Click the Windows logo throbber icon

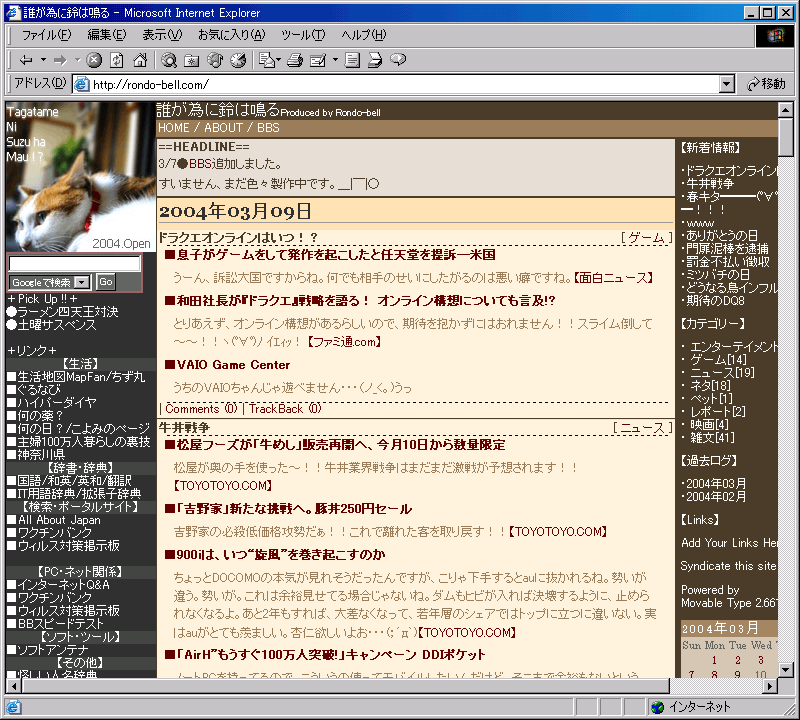point(775,36)
